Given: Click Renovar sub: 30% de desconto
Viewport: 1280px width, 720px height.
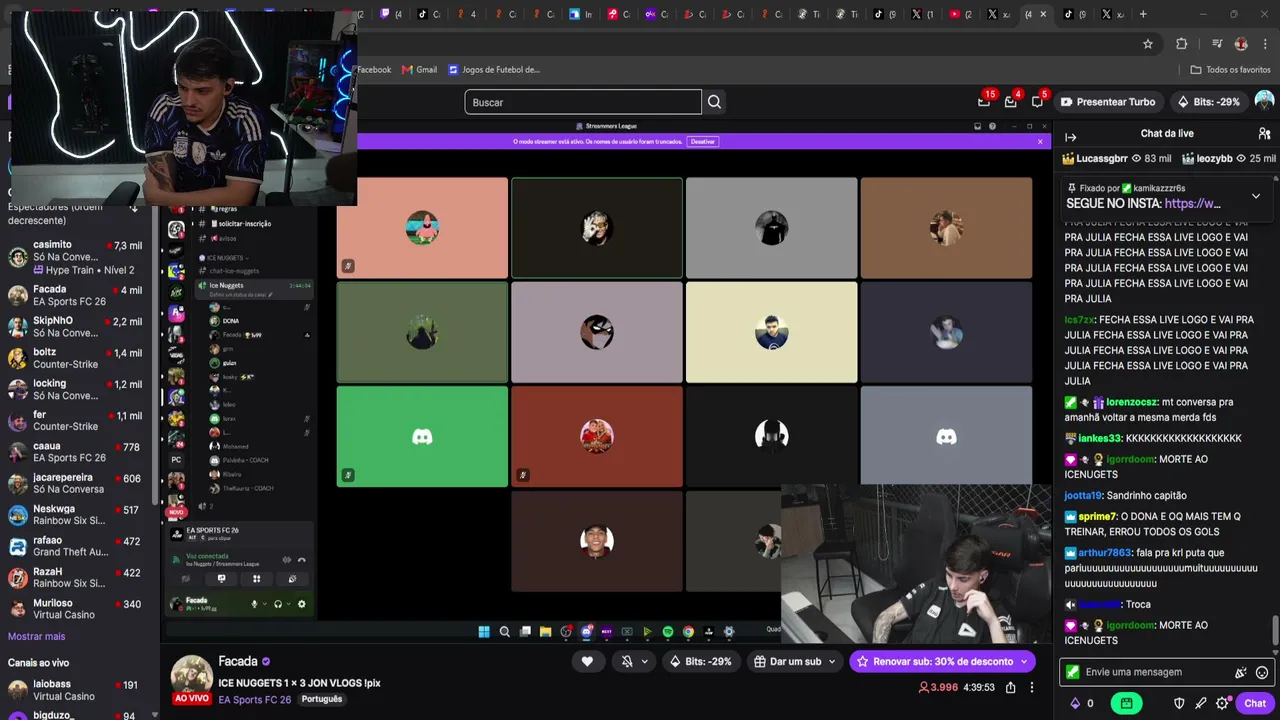Looking at the screenshot, I should tap(934, 661).
